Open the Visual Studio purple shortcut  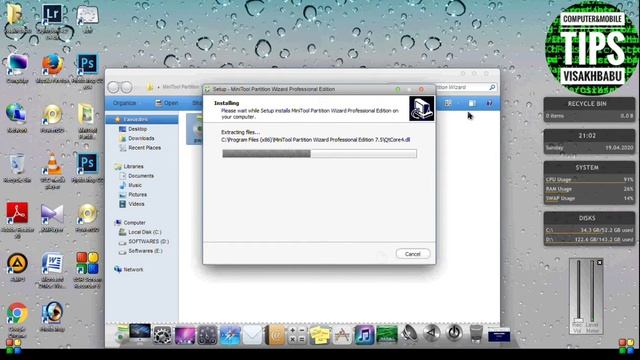point(52,214)
